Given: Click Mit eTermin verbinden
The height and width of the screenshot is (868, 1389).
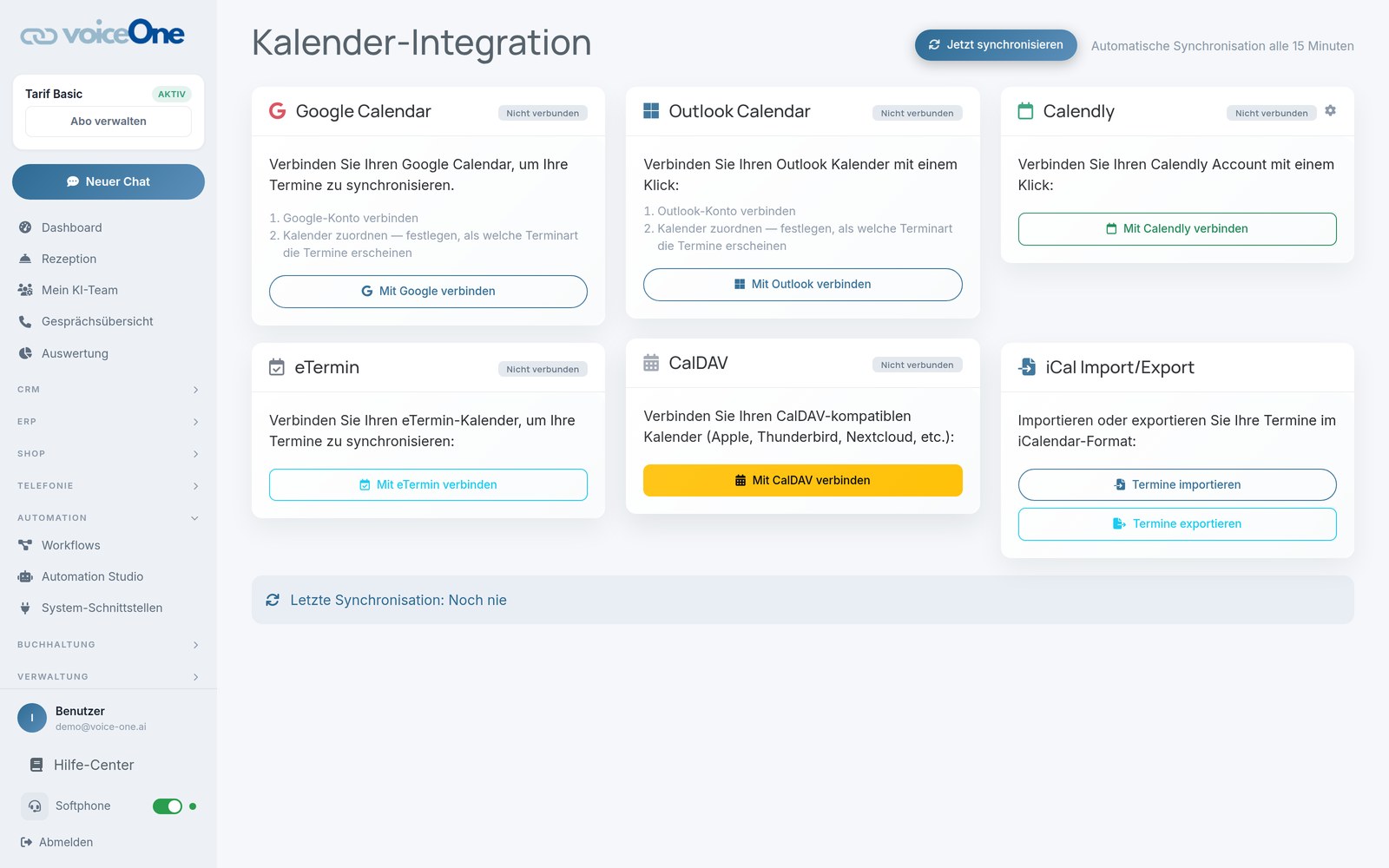Looking at the screenshot, I should [x=428, y=484].
